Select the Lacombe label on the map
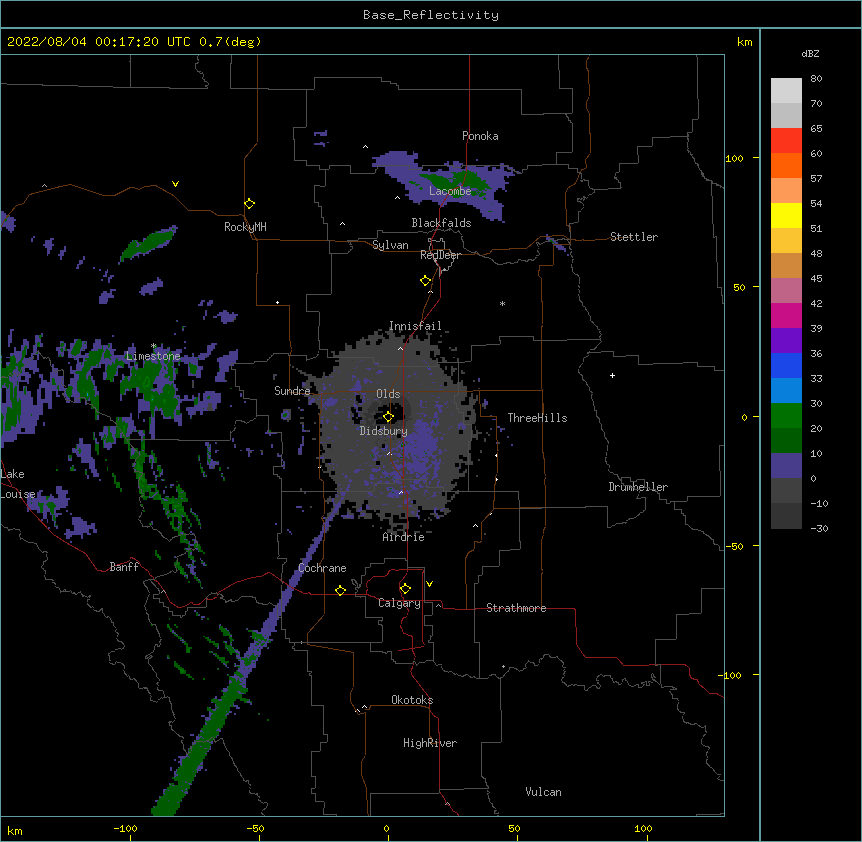 pos(450,191)
